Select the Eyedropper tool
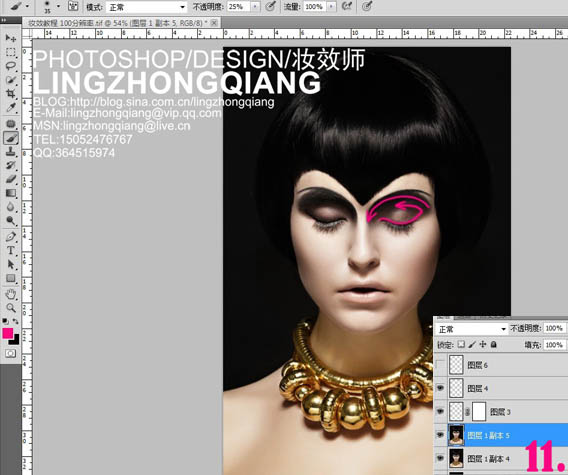Screen dimensions: 568x475 tap(11, 108)
